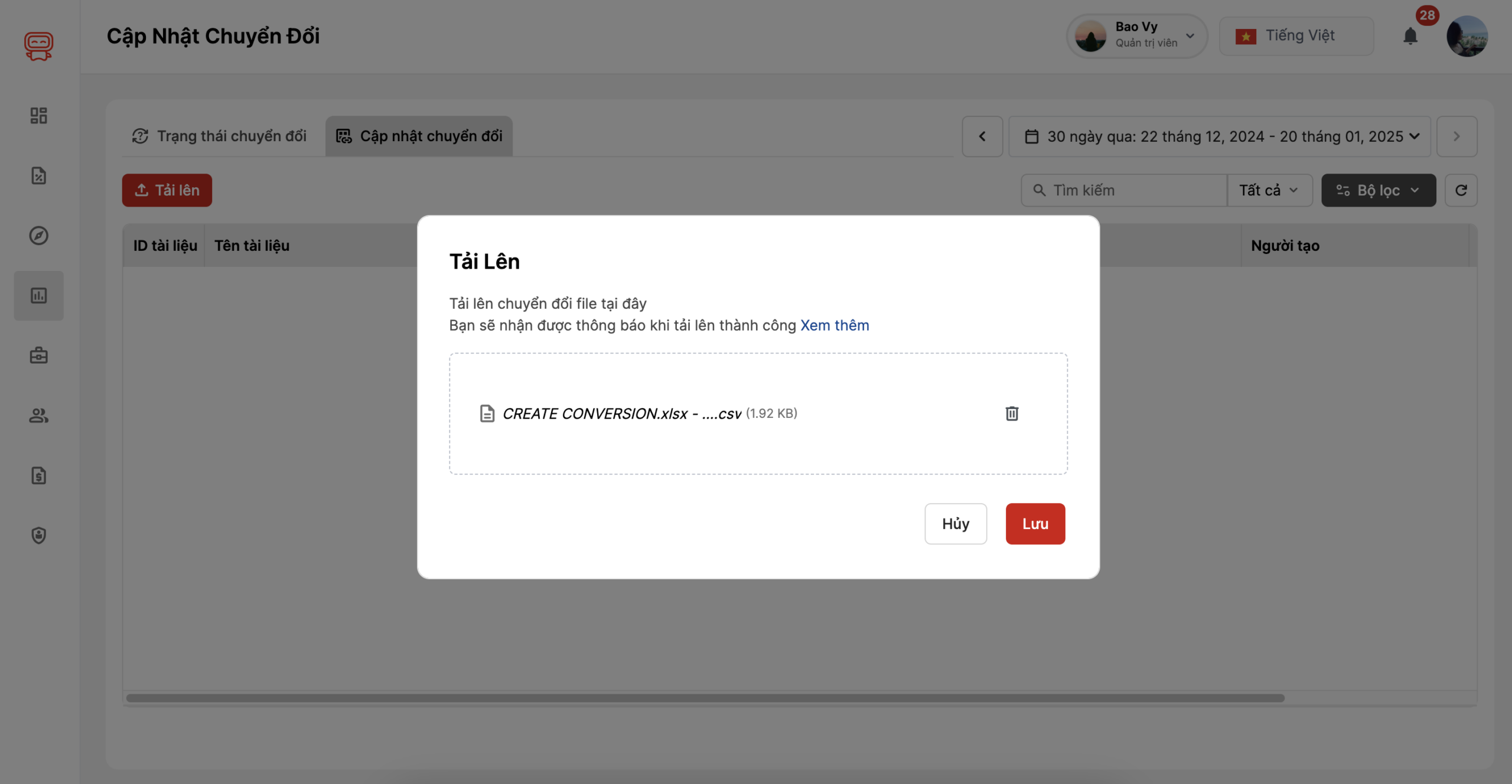Image resolution: width=1512 pixels, height=784 pixels.
Task: Click inside the Tìm kiếm search field
Action: [1122, 190]
